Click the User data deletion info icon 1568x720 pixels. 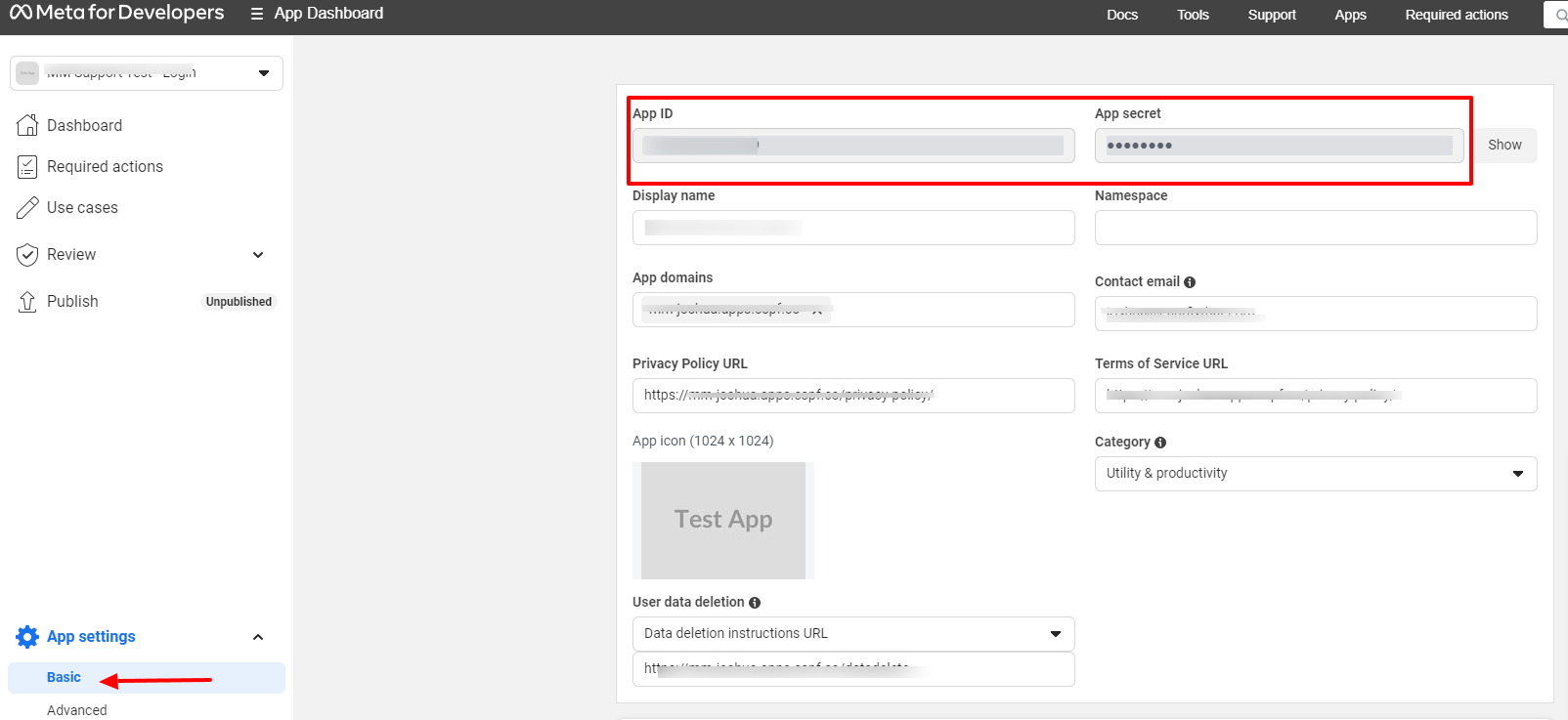click(x=755, y=603)
